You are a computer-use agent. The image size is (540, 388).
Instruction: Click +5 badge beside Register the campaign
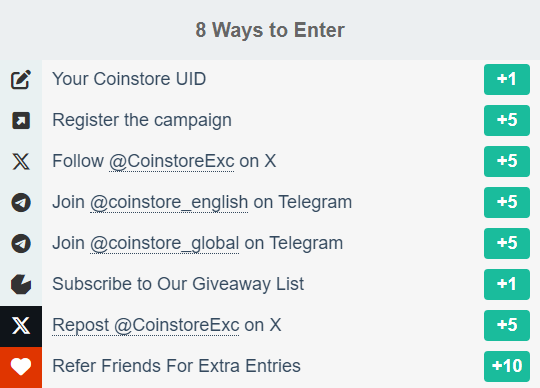(507, 120)
